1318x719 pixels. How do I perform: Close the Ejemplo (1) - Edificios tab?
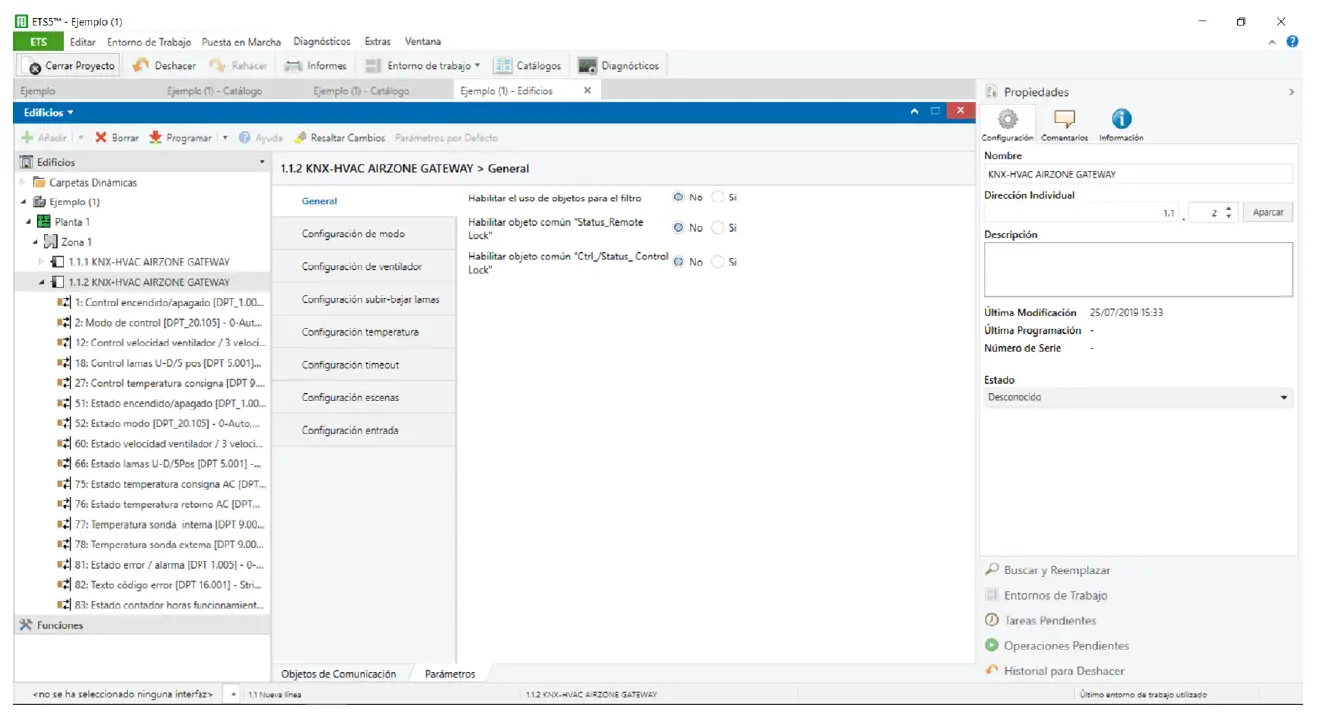pos(587,90)
